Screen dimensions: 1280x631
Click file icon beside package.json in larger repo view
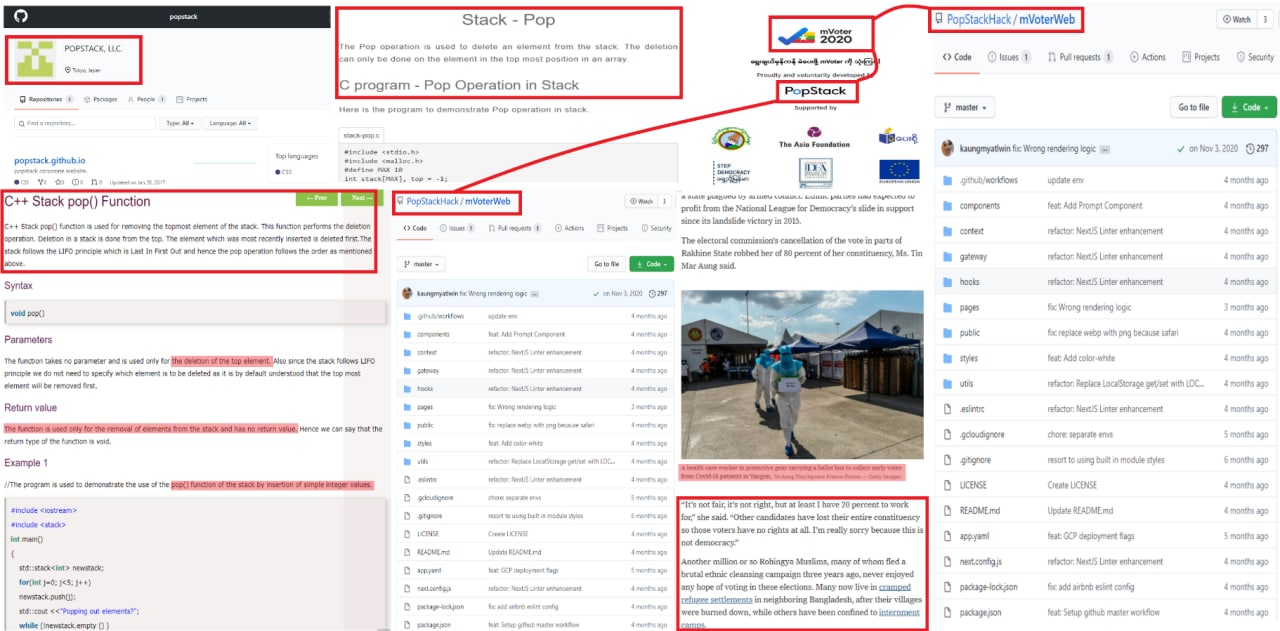tap(950, 612)
